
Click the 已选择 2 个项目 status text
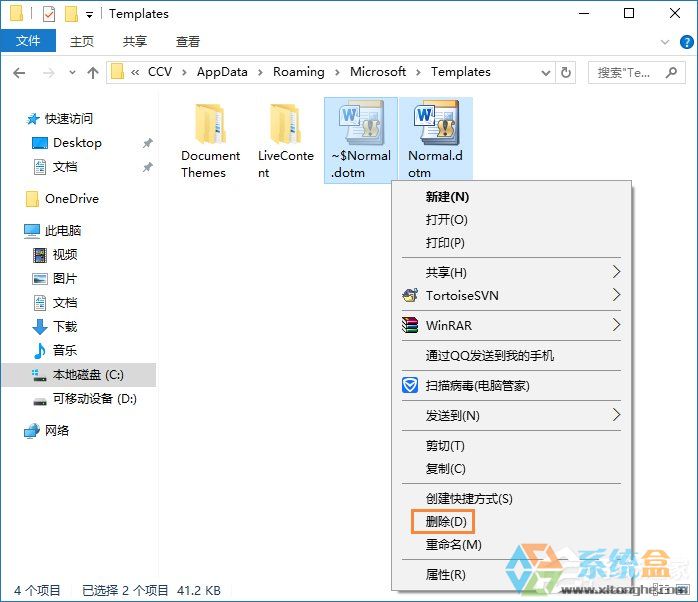(x=125, y=591)
